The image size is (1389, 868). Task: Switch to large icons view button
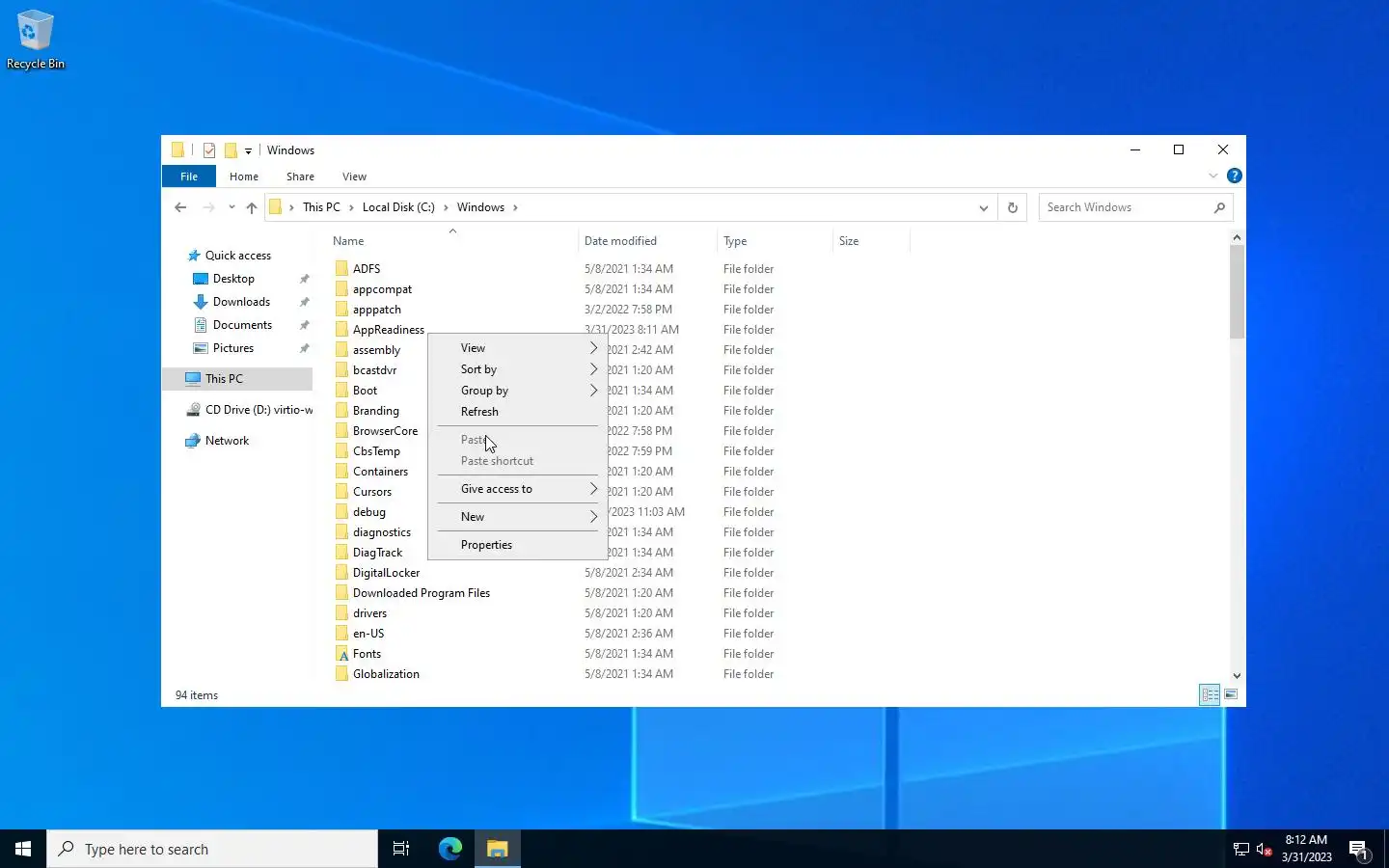(x=1231, y=694)
